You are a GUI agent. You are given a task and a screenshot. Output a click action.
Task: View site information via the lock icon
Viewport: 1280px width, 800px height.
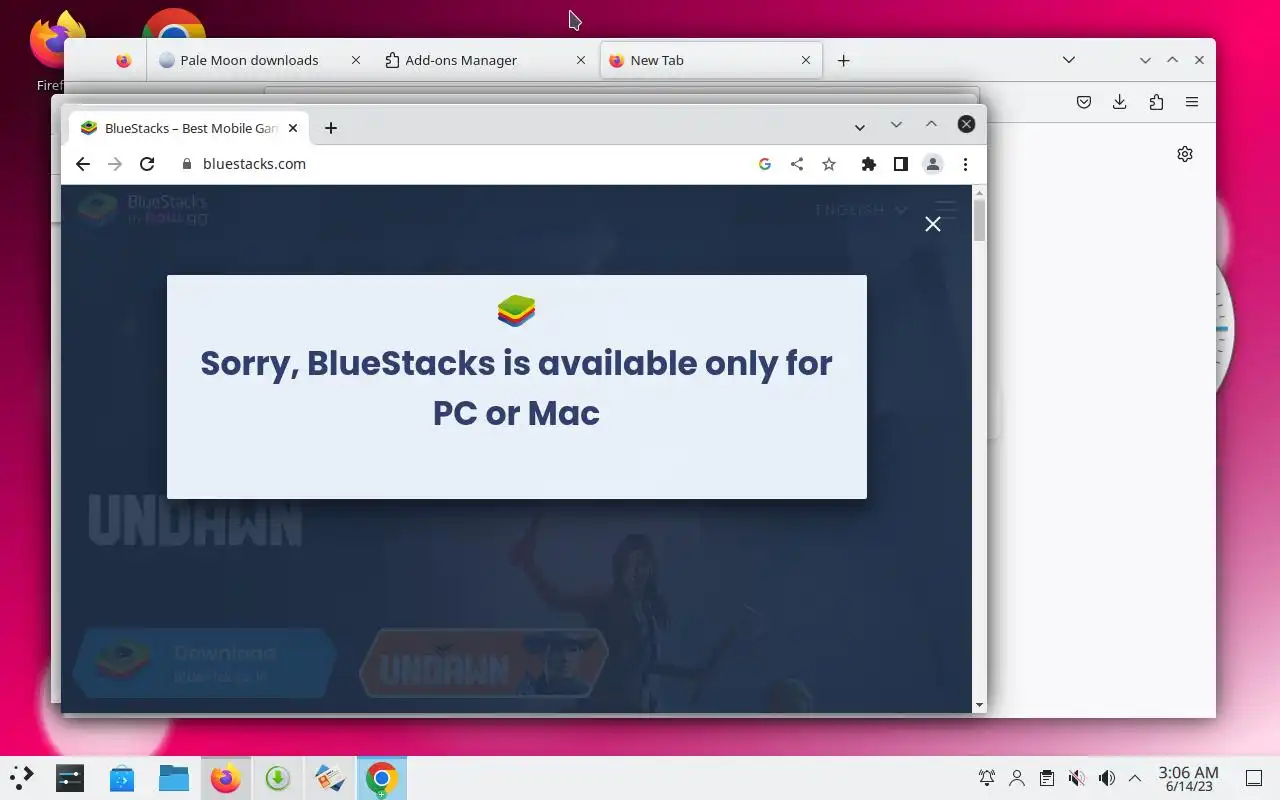[186, 164]
